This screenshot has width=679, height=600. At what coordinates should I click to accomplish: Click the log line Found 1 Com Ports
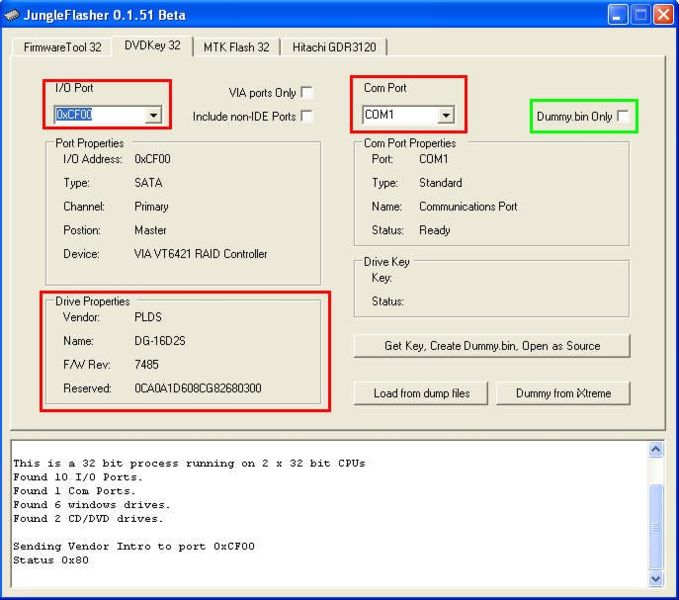[74, 491]
